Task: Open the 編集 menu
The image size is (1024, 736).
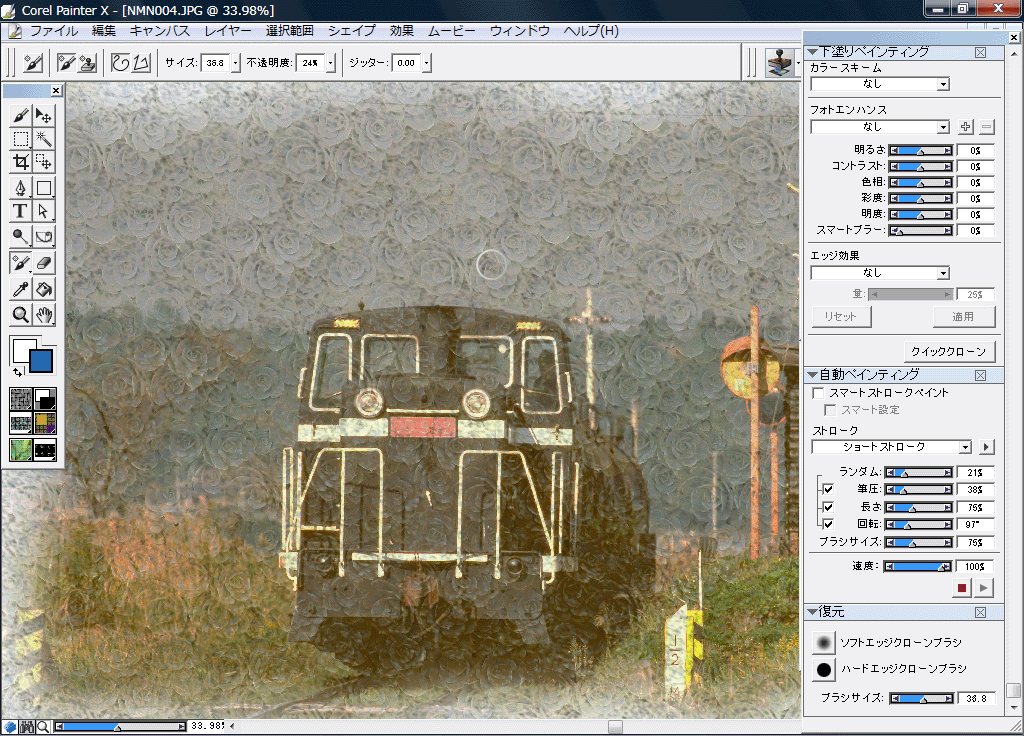Action: pos(104,31)
